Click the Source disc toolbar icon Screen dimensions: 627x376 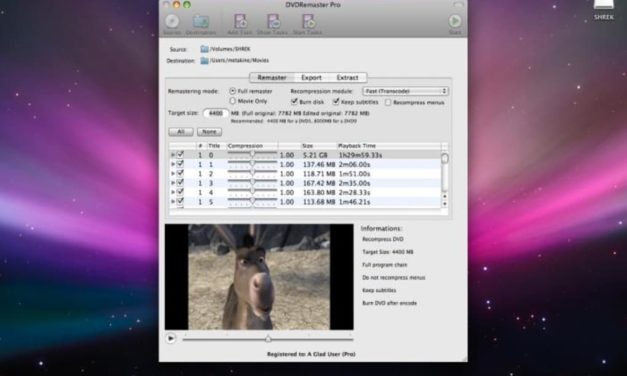pos(172,21)
